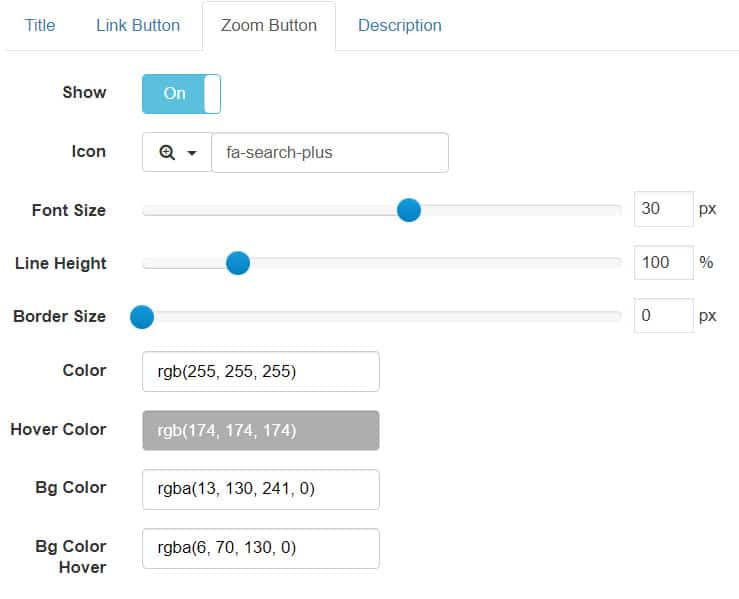Click the Show label
This screenshot has width=739, height=599.
coord(84,92)
